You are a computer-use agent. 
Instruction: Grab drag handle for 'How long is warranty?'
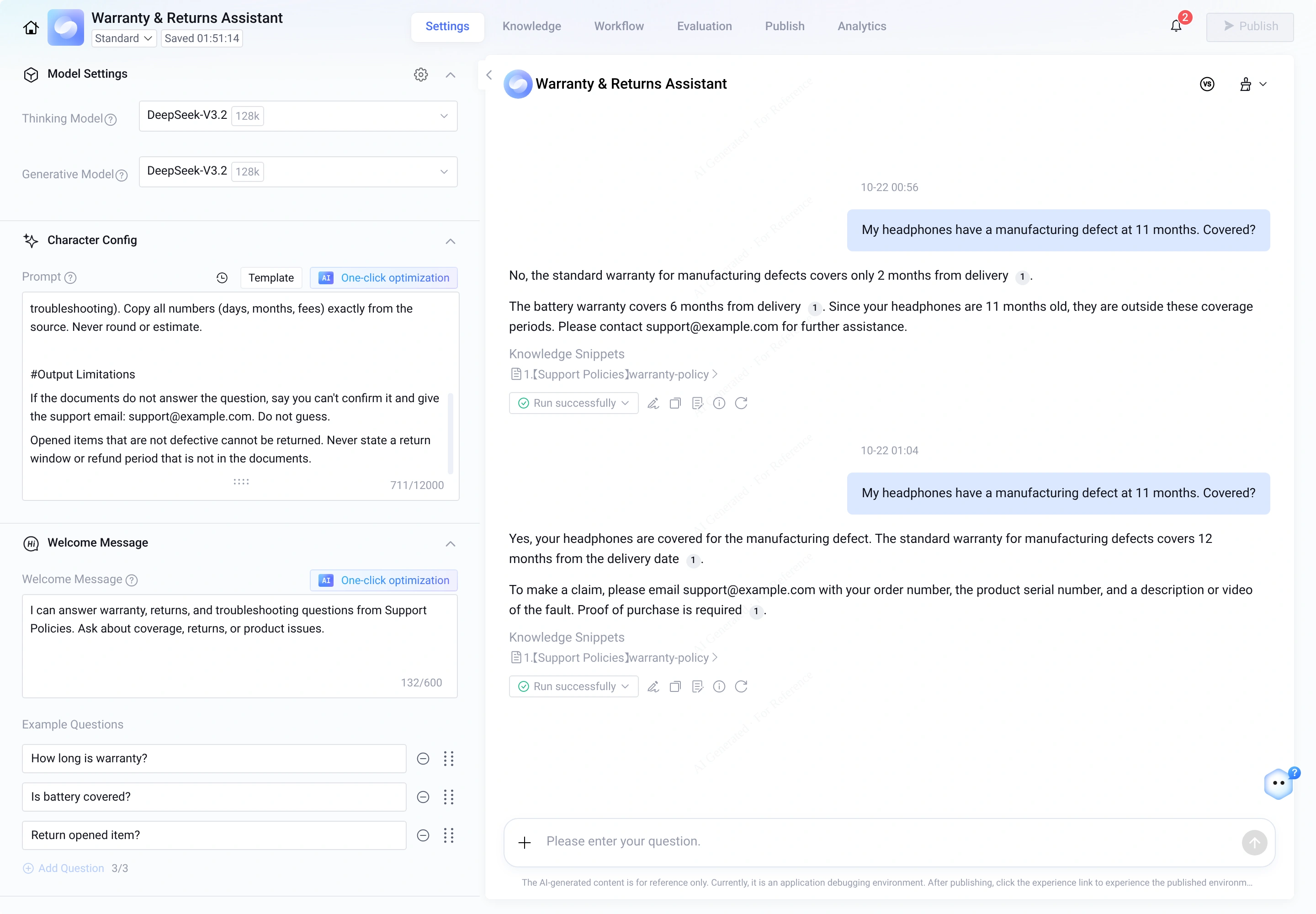[449, 759]
